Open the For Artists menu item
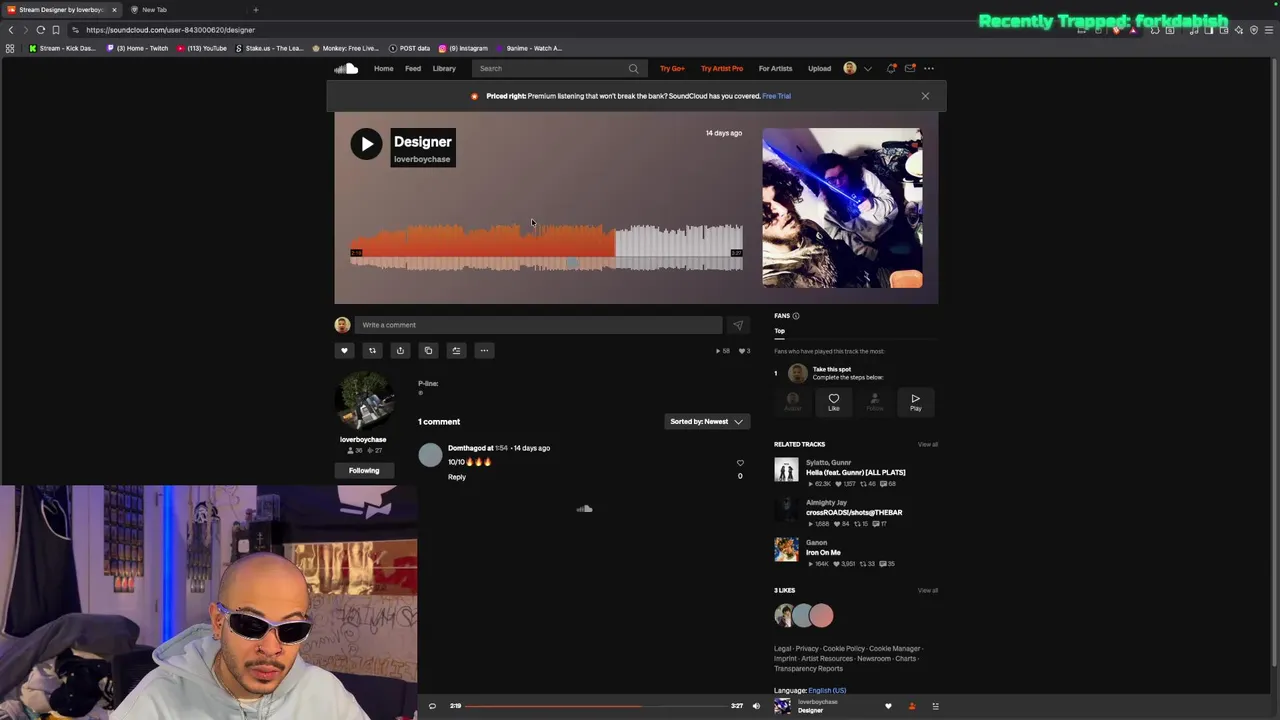This screenshot has width=1280, height=720. pyautogui.click(x=775, y=69)
